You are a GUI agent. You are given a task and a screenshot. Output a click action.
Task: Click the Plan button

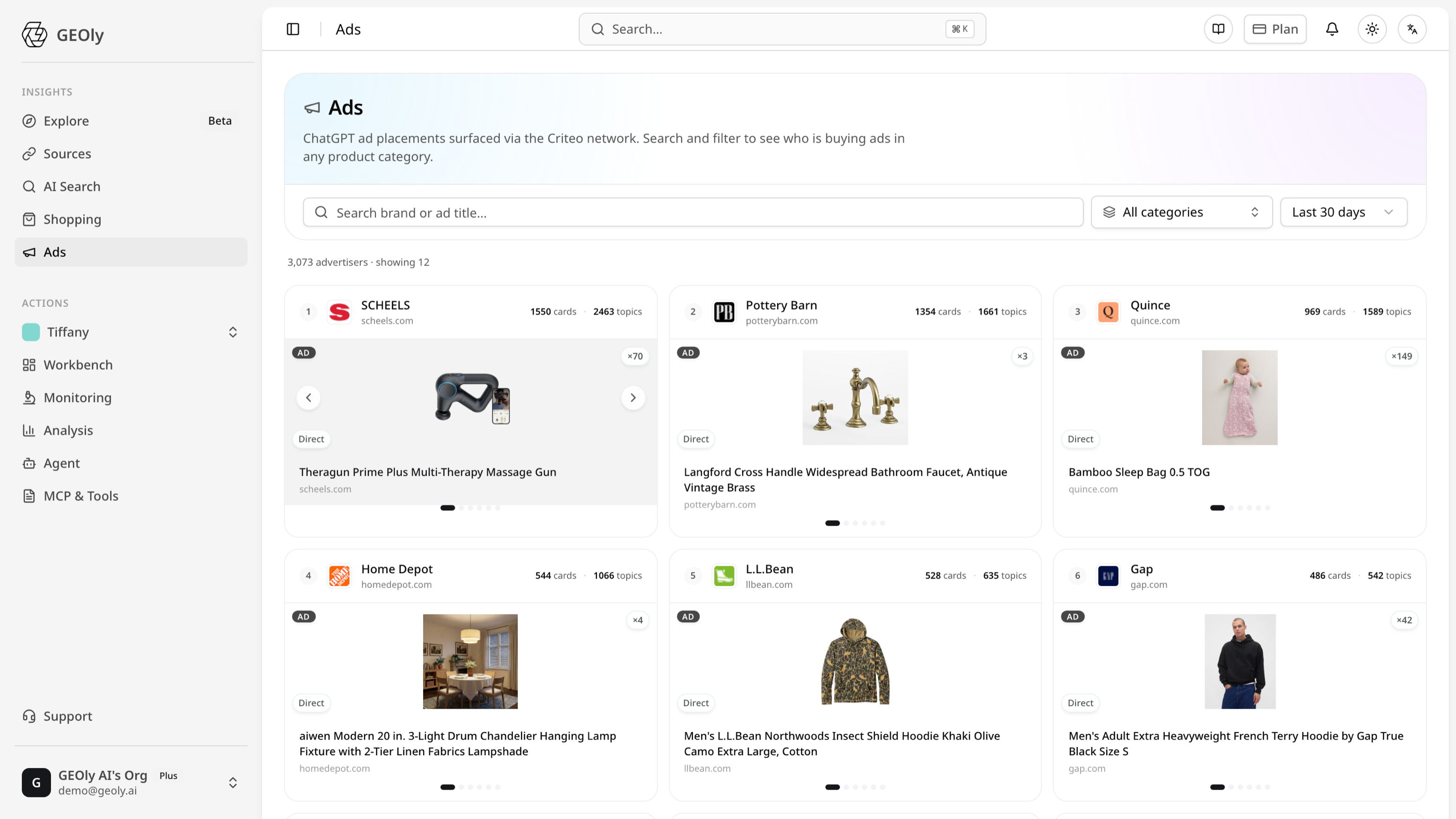pos(1274,29)
